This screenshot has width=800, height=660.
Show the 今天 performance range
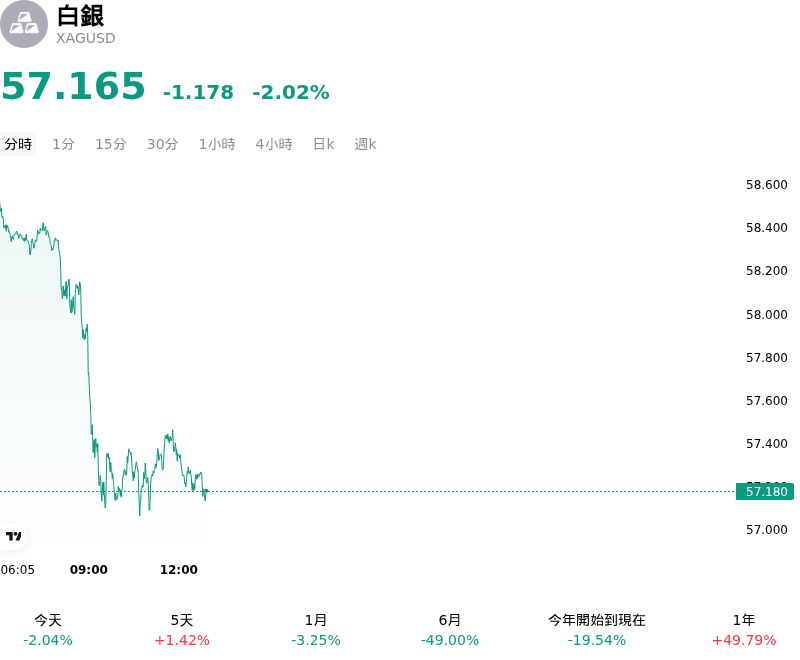(48, 630)
